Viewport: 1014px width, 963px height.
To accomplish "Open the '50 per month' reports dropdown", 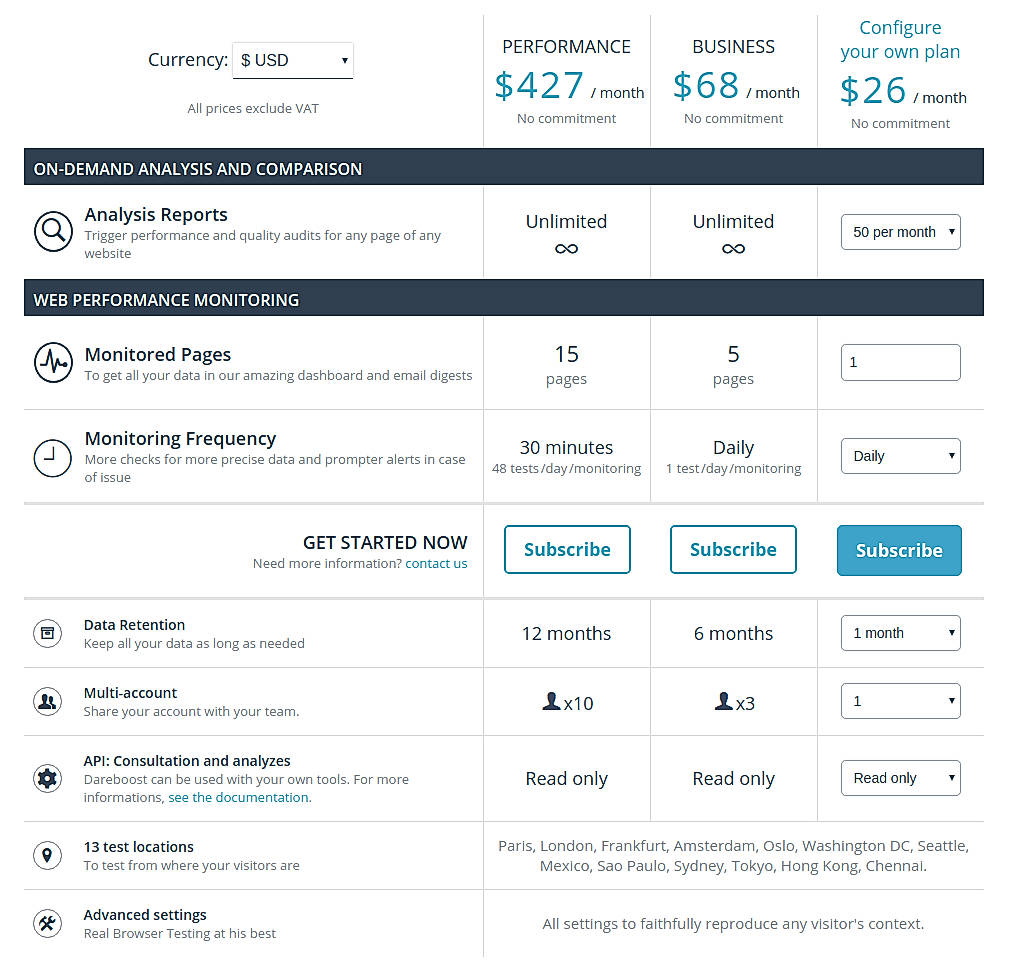I will [899, 231].
